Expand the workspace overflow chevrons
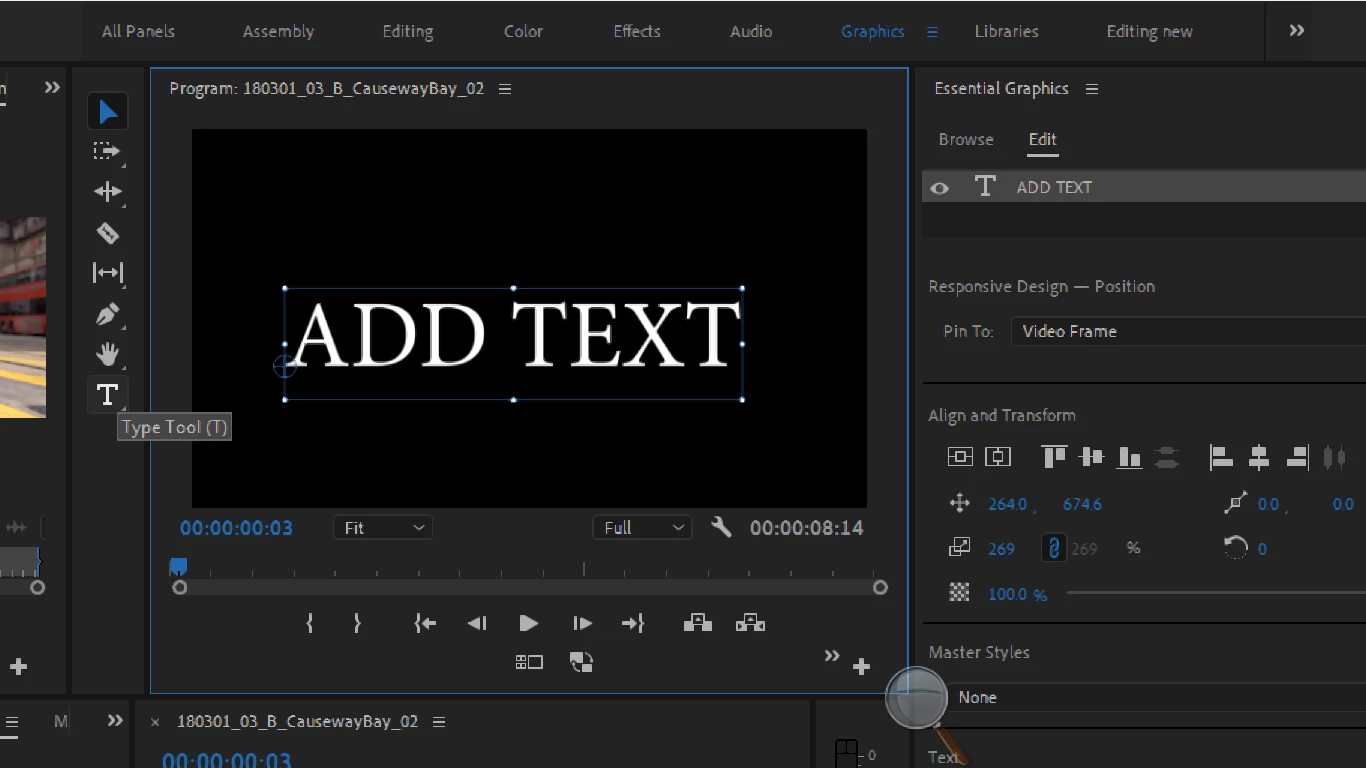This screenshot has width=1366, height=768. point(1296,31)
